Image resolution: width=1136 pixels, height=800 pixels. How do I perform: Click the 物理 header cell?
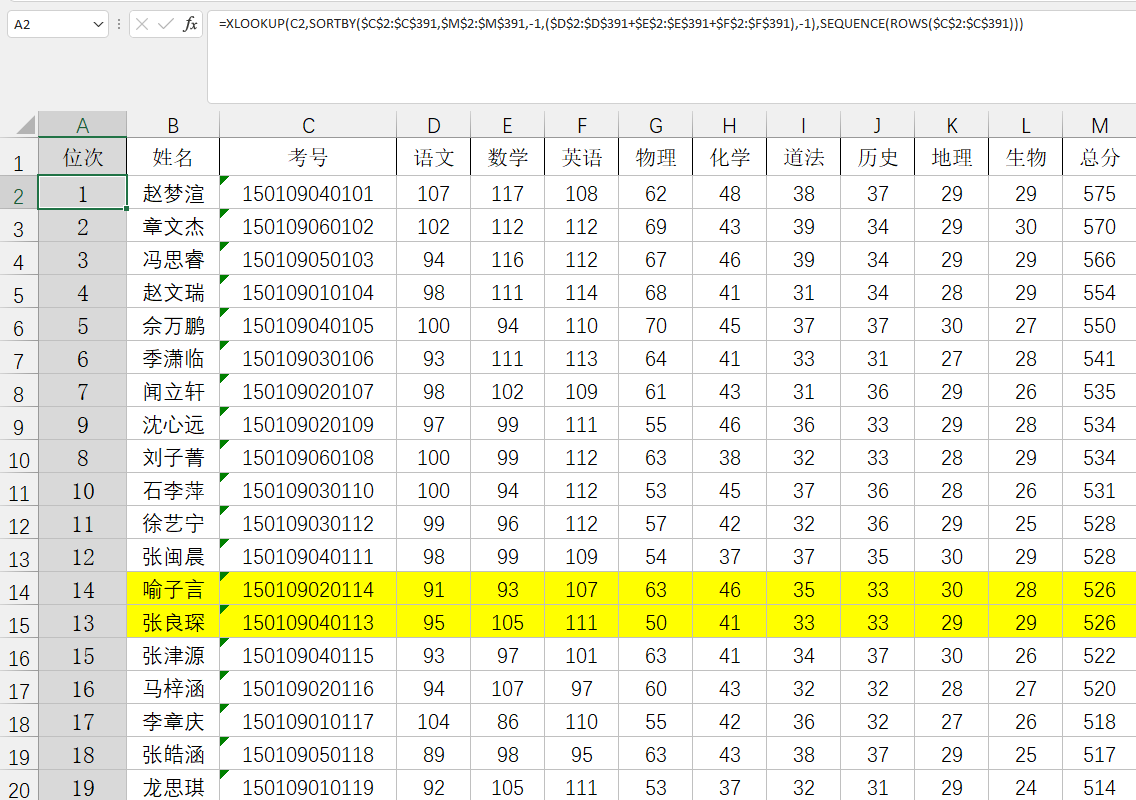[x=656, y=157]
